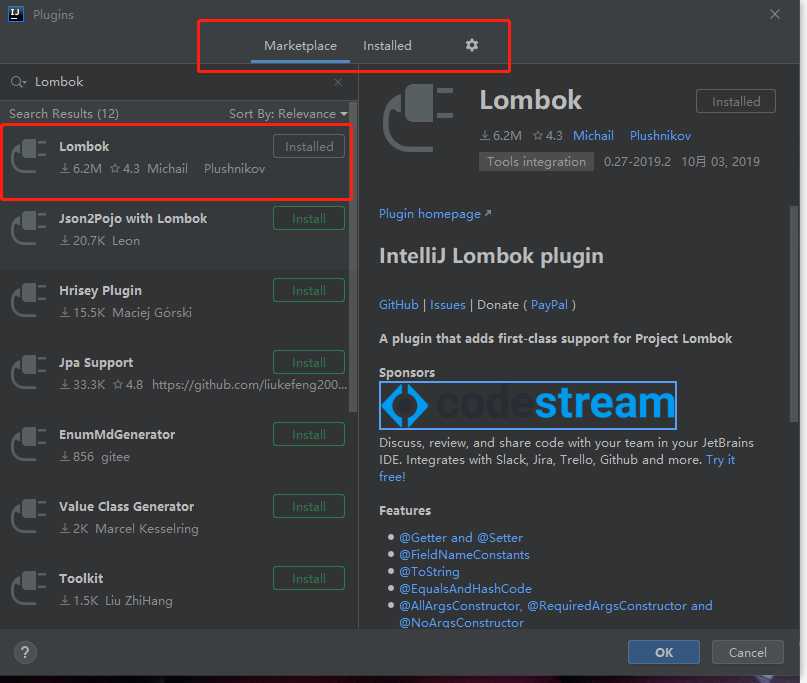Screen dimensions: 807x683
Task: Open the Try it free link
Action: coord(721,460)
